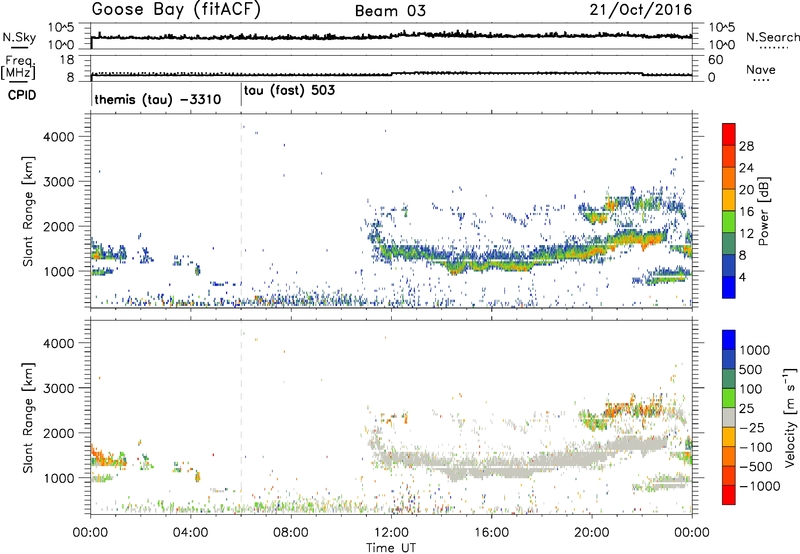Click the '04:00' time tick label
Screen dimensions: 800x554
190,533
